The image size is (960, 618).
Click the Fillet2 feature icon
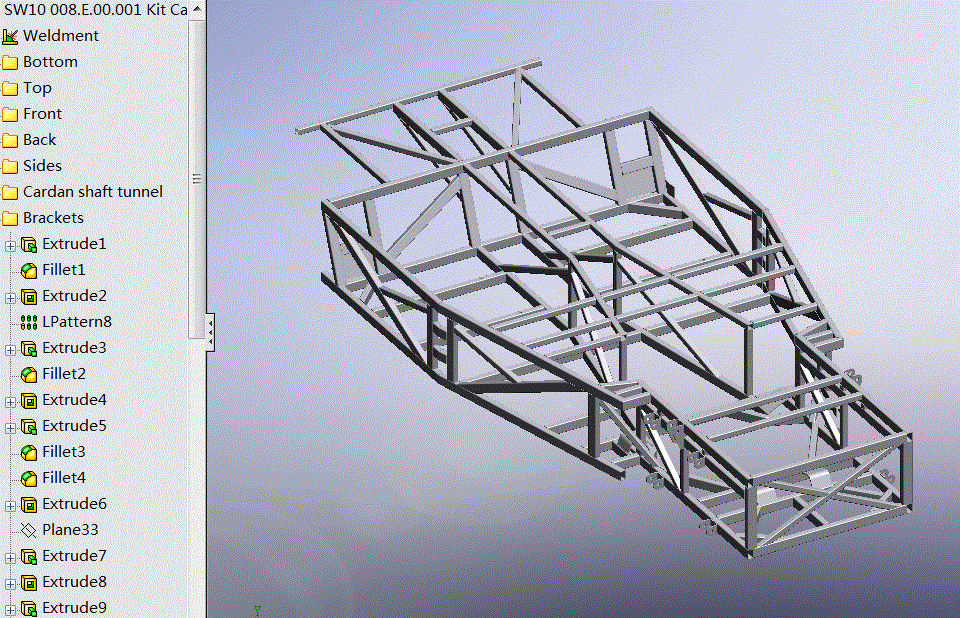(x=29, y=375)
